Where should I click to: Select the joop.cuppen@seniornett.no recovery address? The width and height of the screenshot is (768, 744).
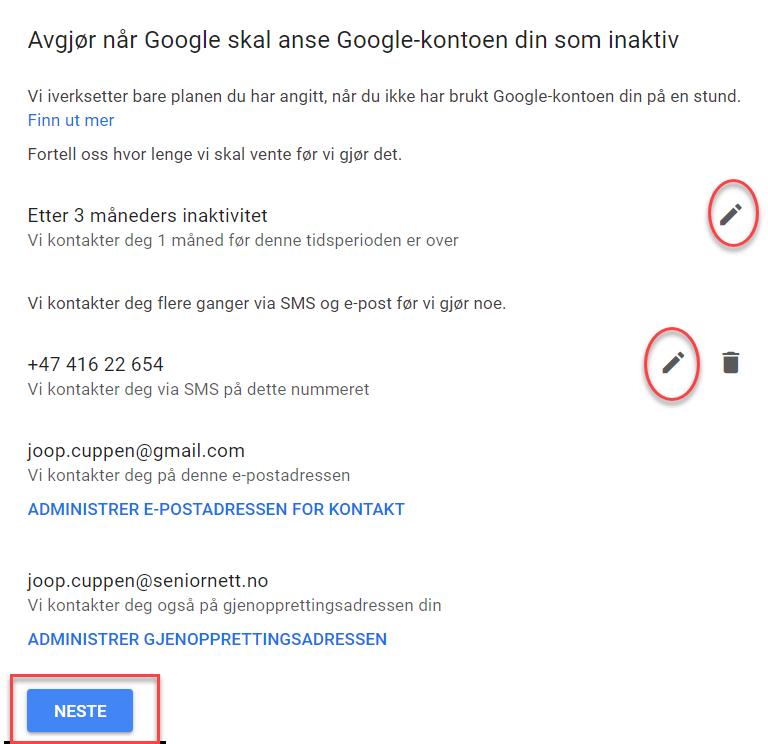pyautogui.click(x=148, y=581)
